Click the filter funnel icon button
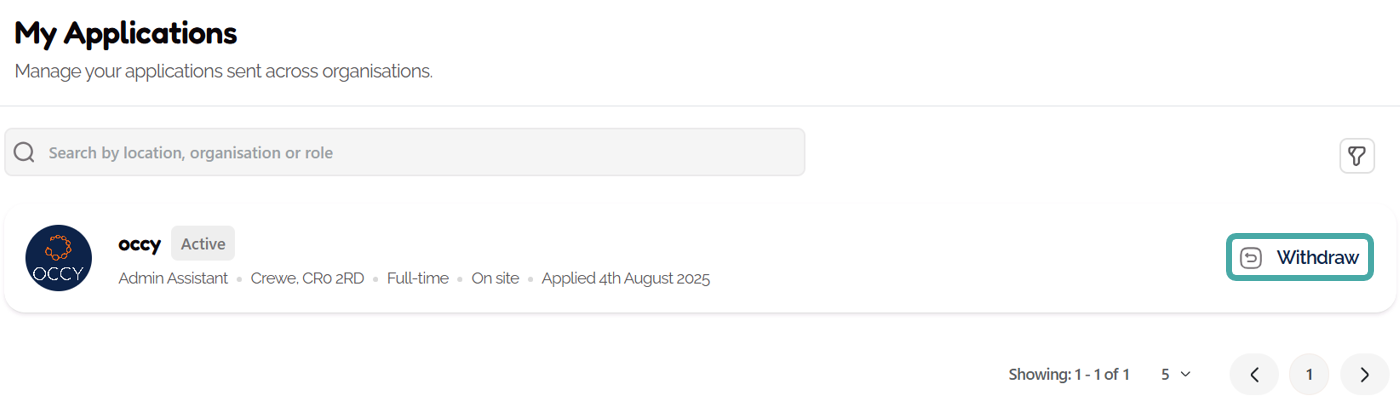 [1357, 156]
